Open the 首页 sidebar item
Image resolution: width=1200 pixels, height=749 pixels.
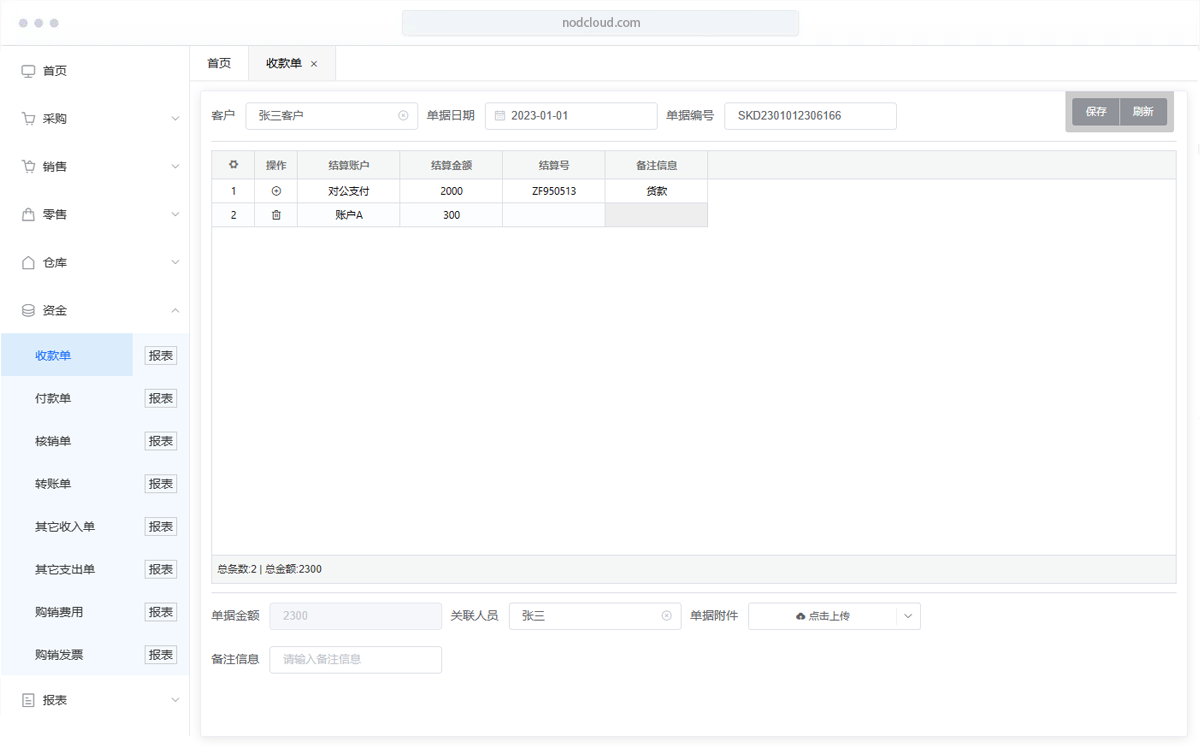click(55, 71)
